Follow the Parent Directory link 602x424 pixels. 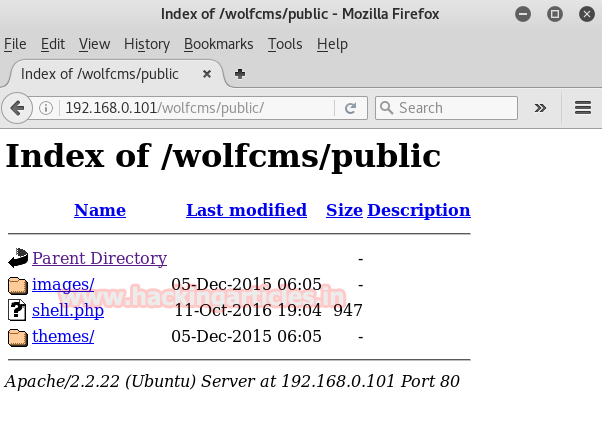(x=99, y=258)
